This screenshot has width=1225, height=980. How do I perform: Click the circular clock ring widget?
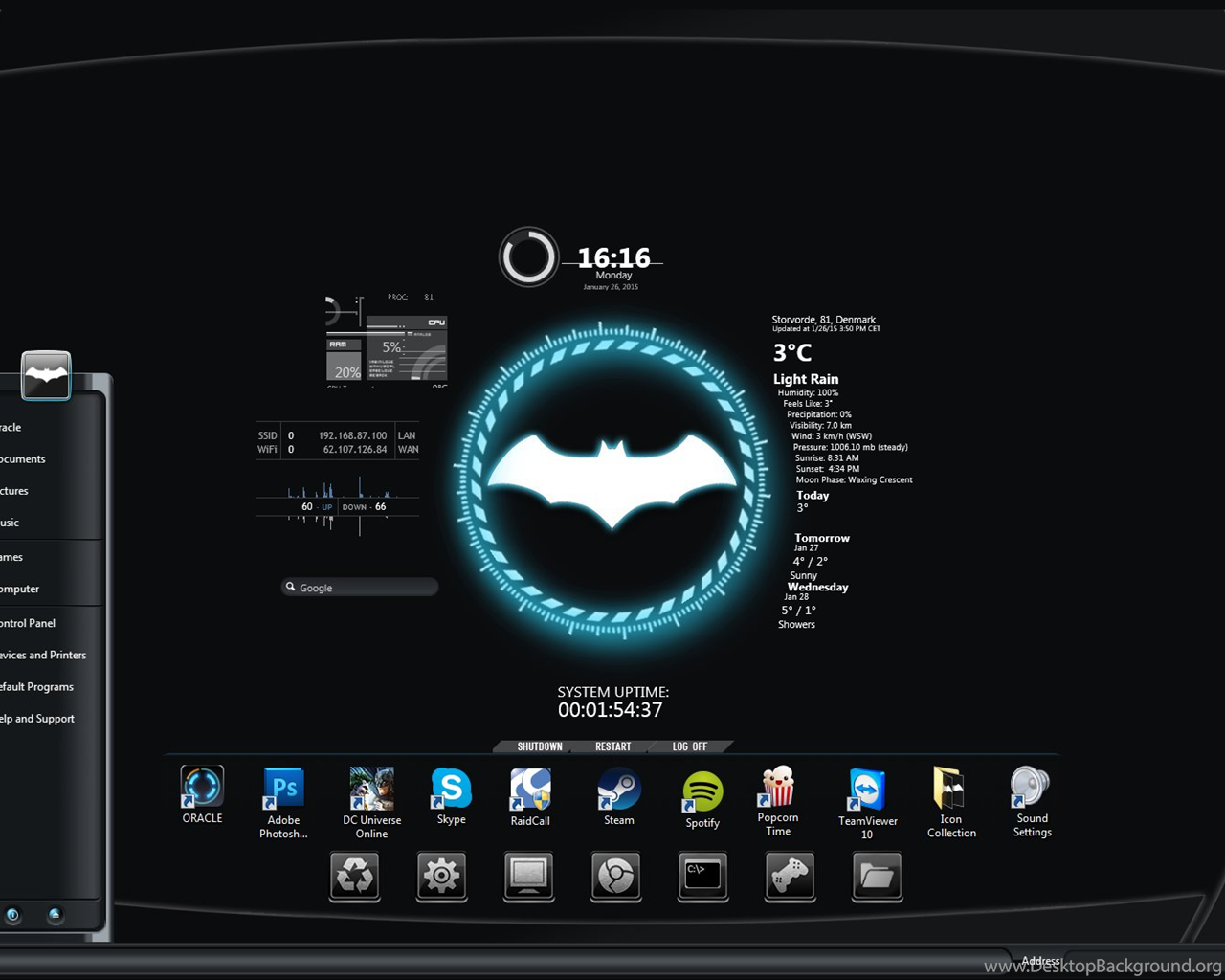coord(528,256)
